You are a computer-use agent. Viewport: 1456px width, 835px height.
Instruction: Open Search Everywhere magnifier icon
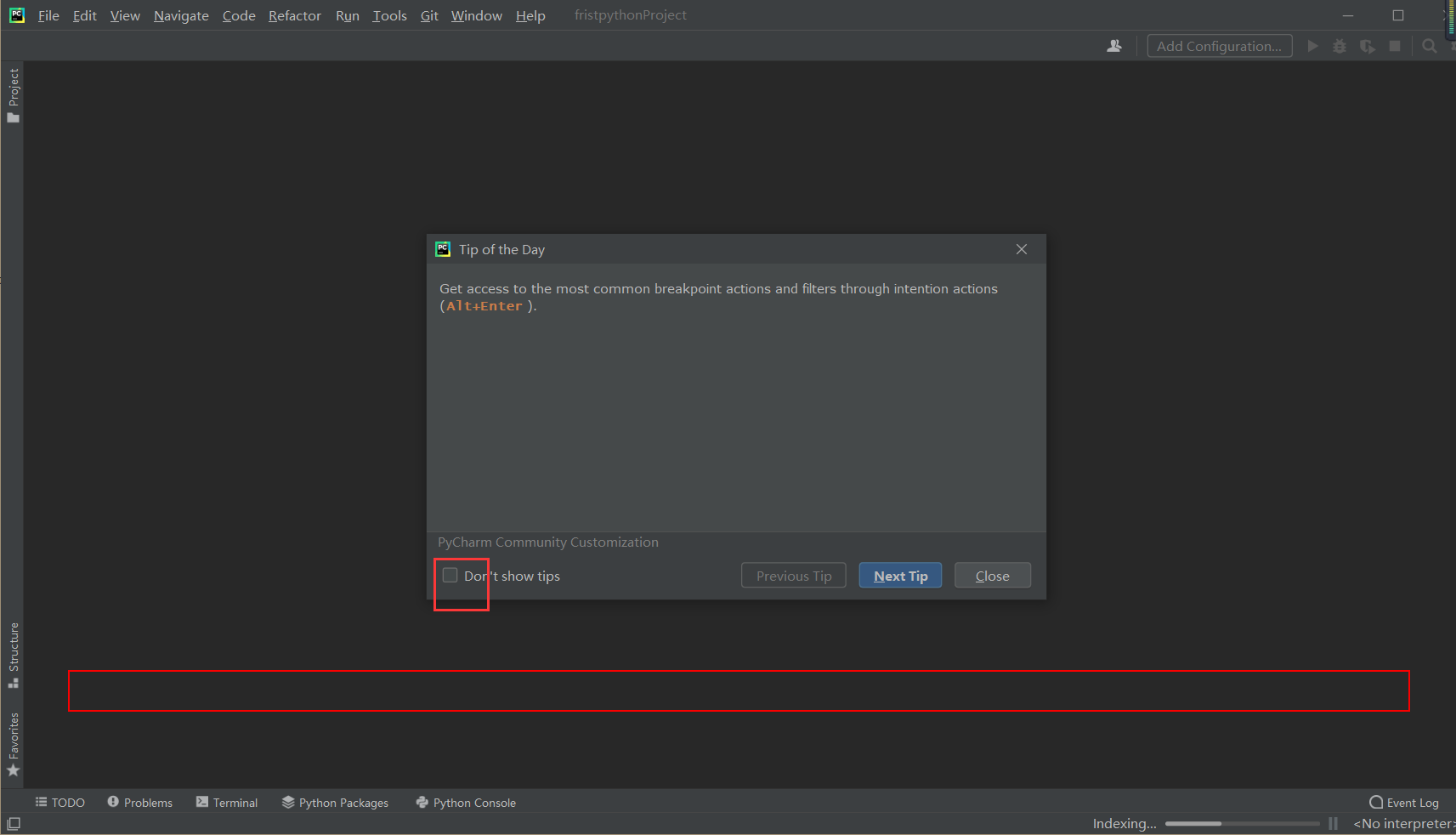[1430, 46]
